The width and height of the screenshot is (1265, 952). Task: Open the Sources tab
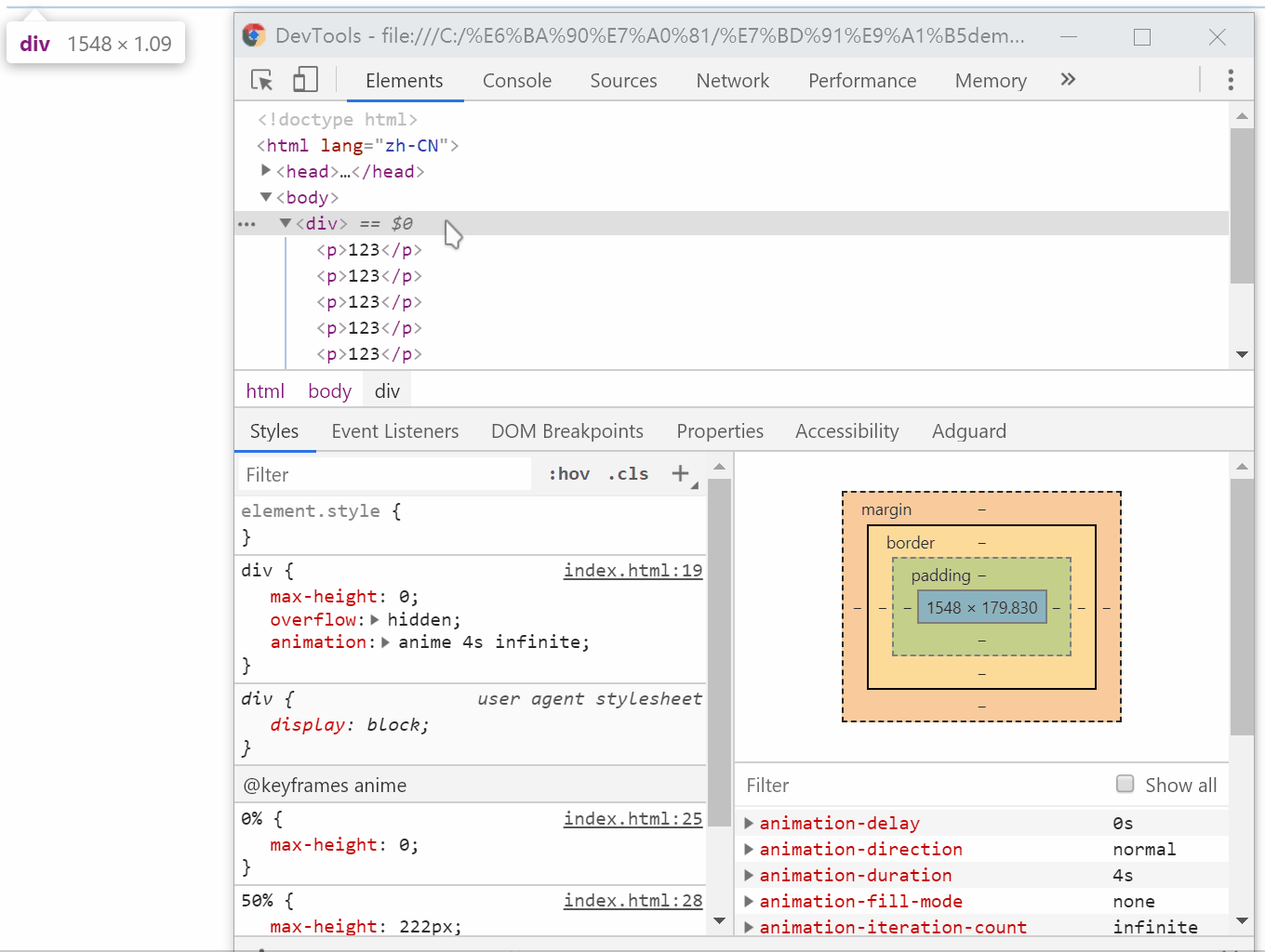[623, 81]
